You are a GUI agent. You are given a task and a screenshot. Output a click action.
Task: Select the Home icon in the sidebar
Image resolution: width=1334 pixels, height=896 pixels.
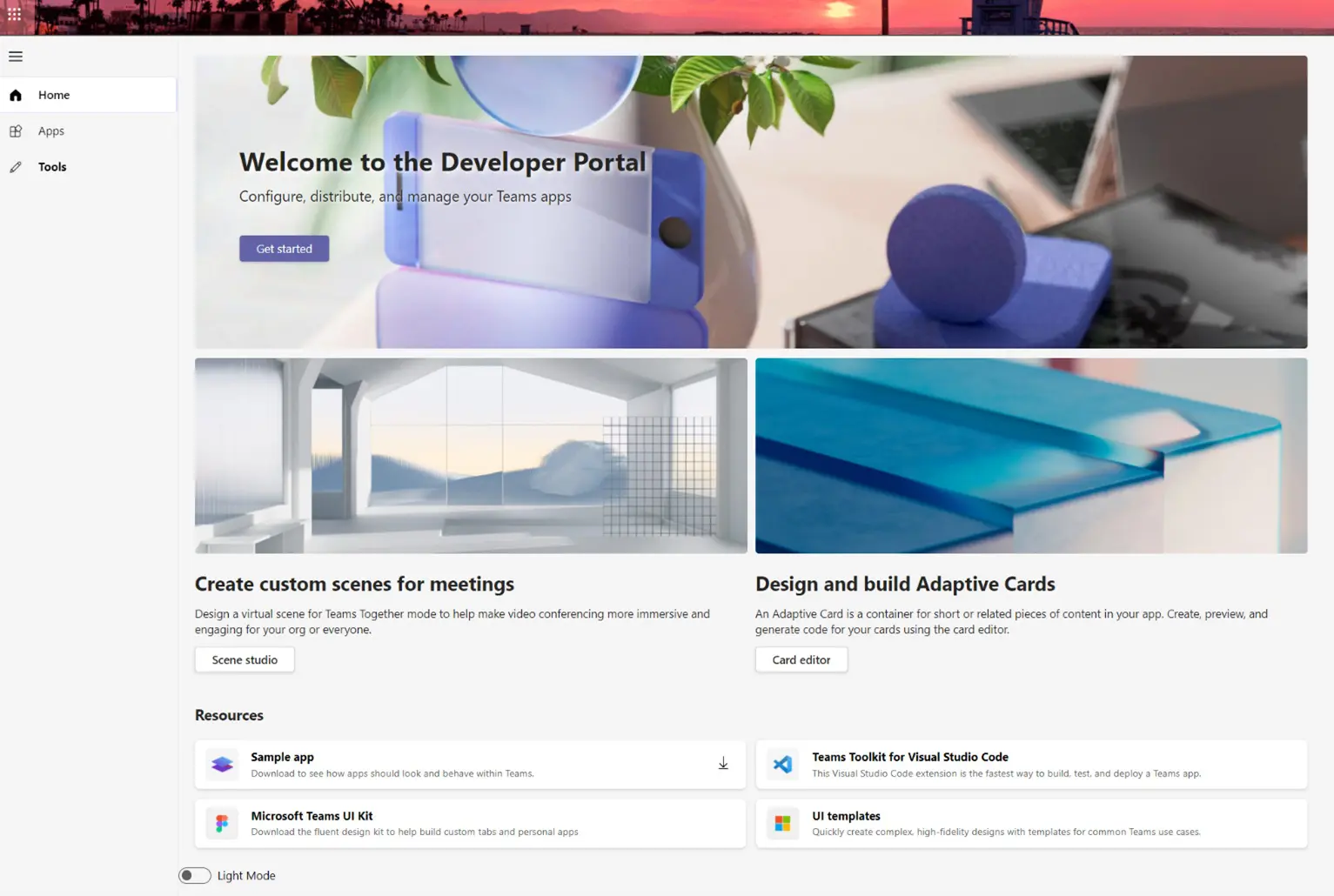tap(16, 95)
